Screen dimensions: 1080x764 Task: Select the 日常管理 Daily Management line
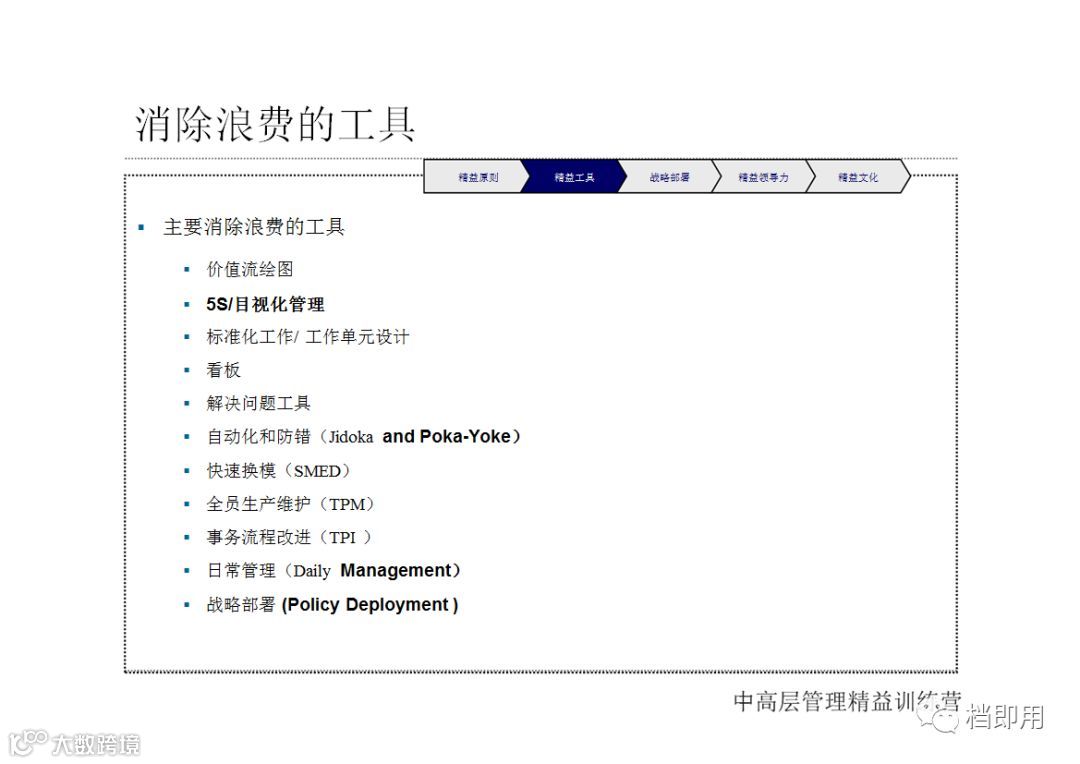point(333,571)
